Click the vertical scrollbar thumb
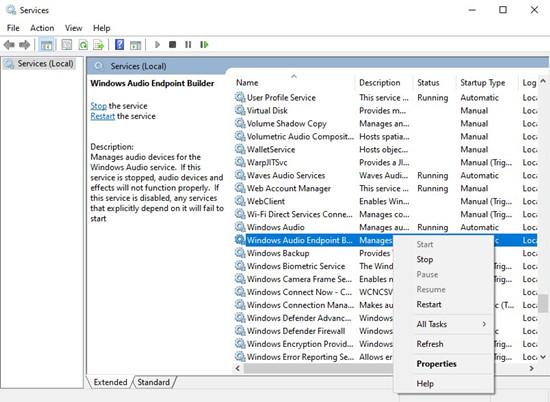 (543, 303)
